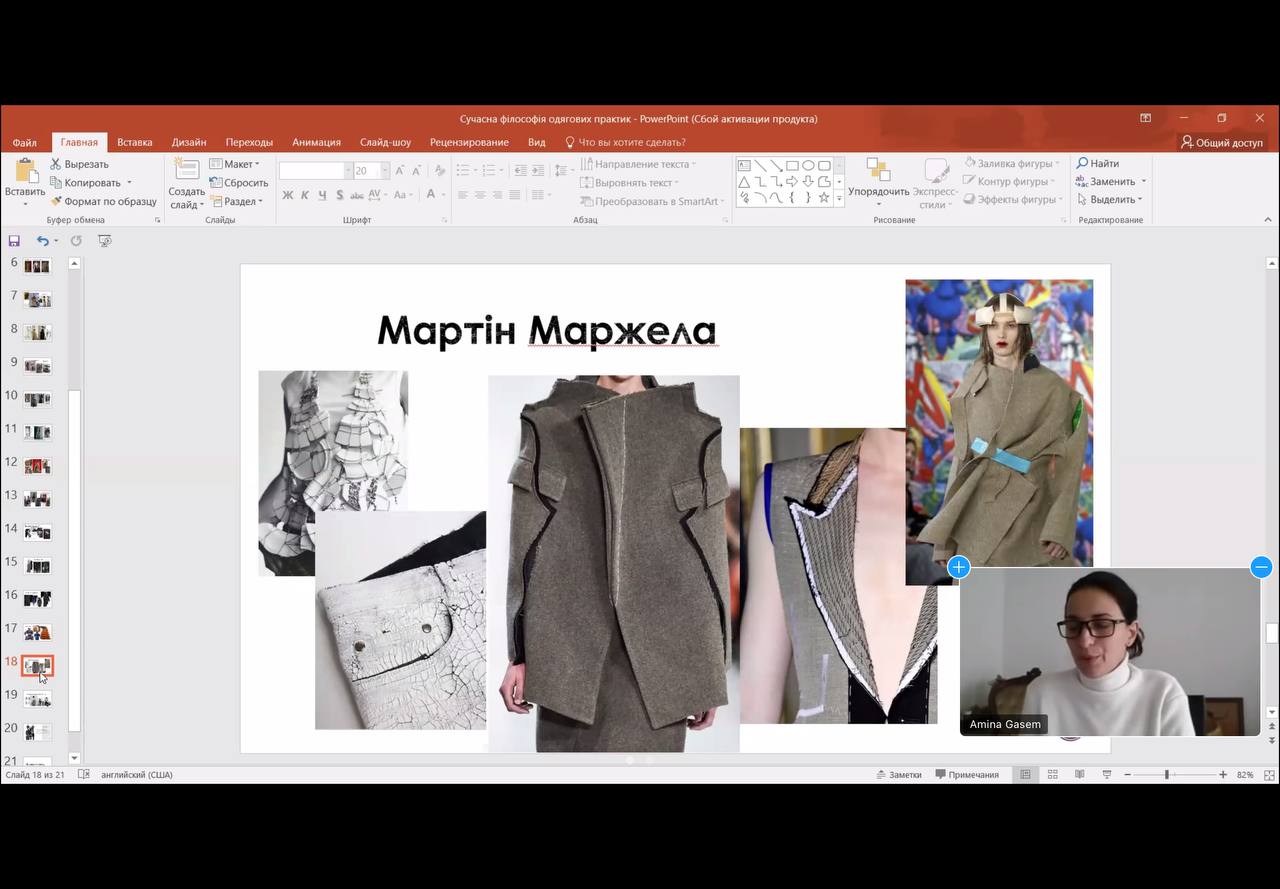The image size is (1280, 889).
Task: Click the Undo icon
Action: pyautogui.click(x=42, y=240)
